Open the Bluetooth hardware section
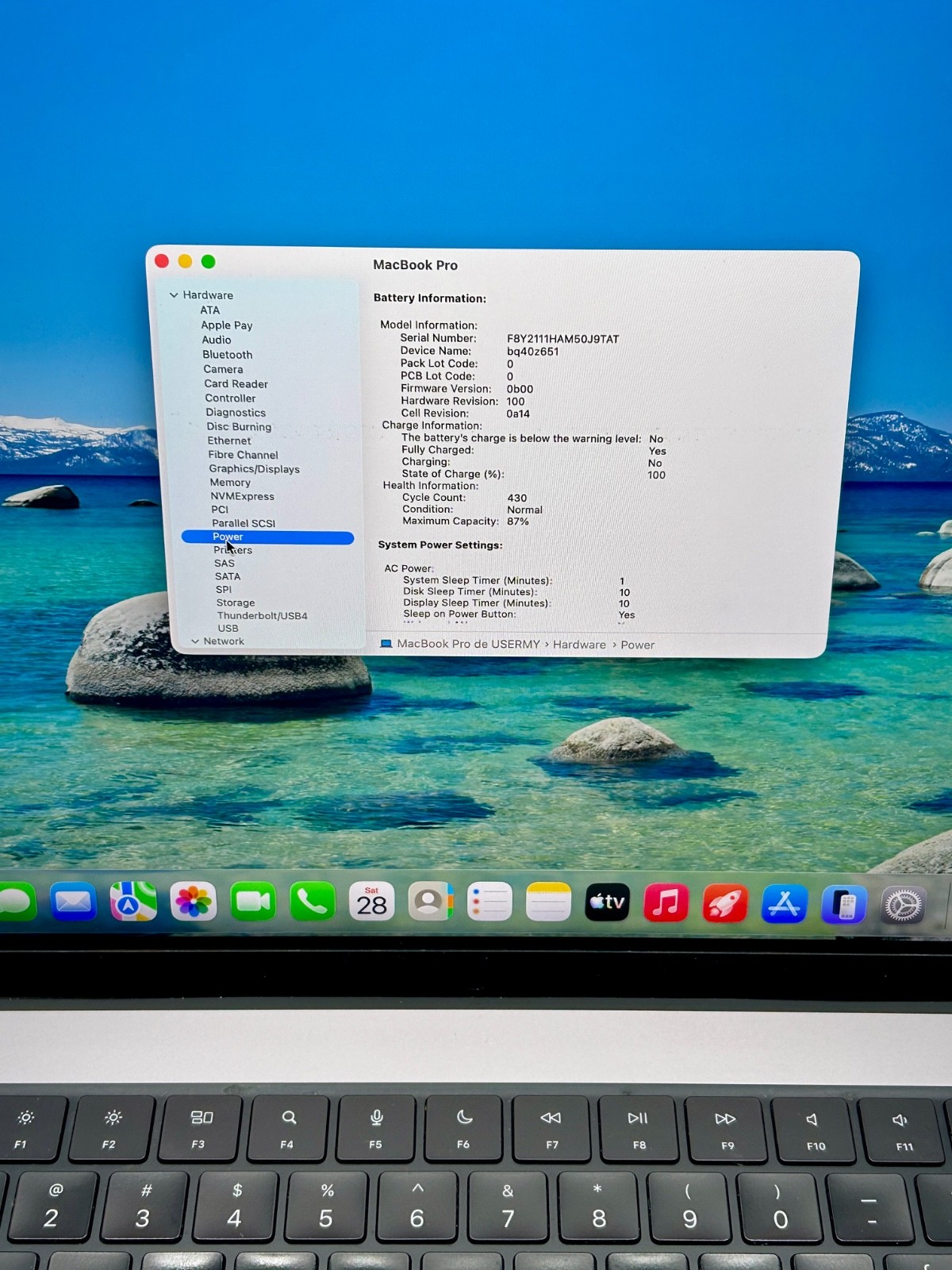The image size is (952, 1270). pyautogui.click(x=227, y=355)
